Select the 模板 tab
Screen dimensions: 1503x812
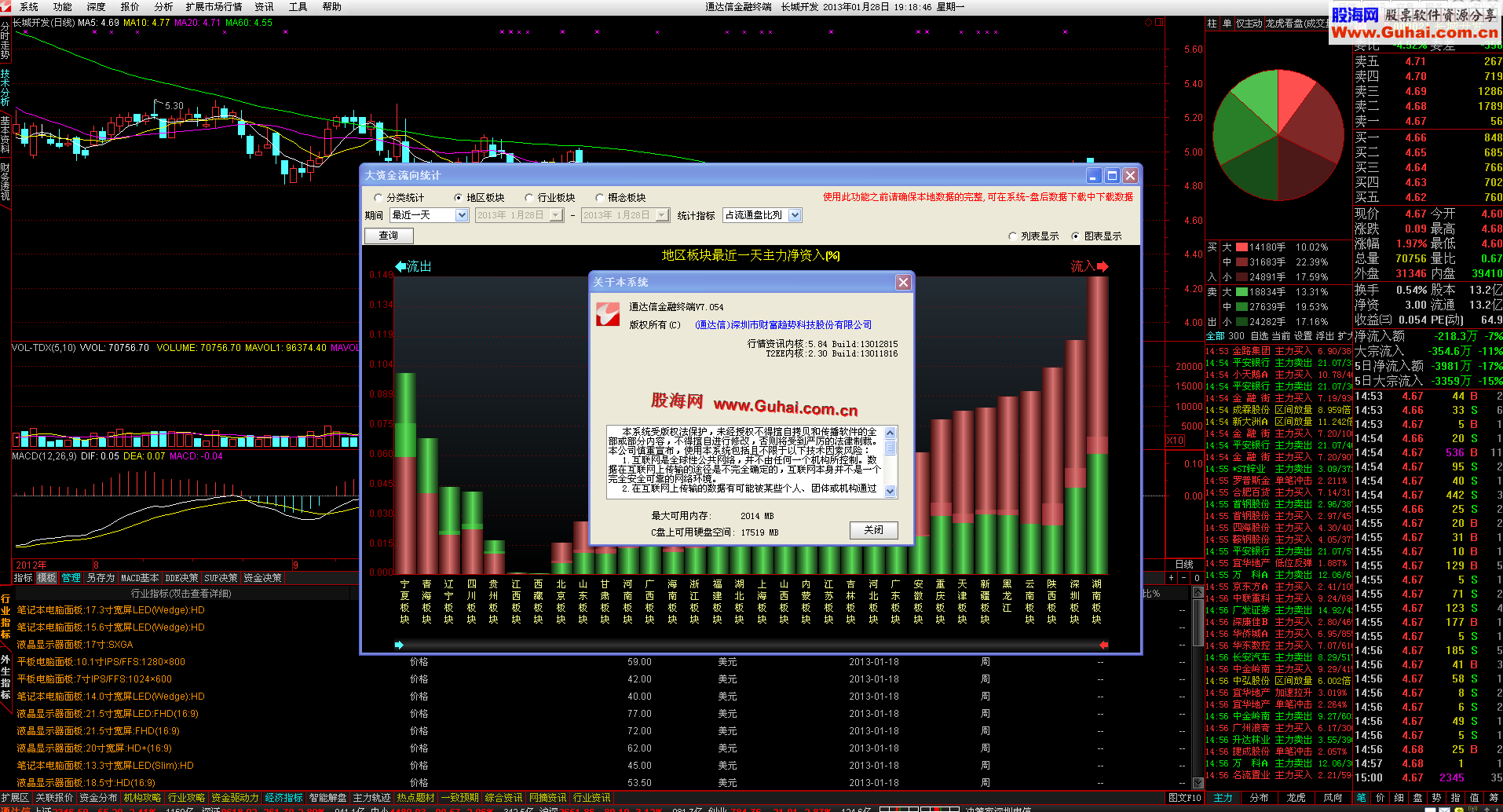pyautogui.click(x=47, y=578)
